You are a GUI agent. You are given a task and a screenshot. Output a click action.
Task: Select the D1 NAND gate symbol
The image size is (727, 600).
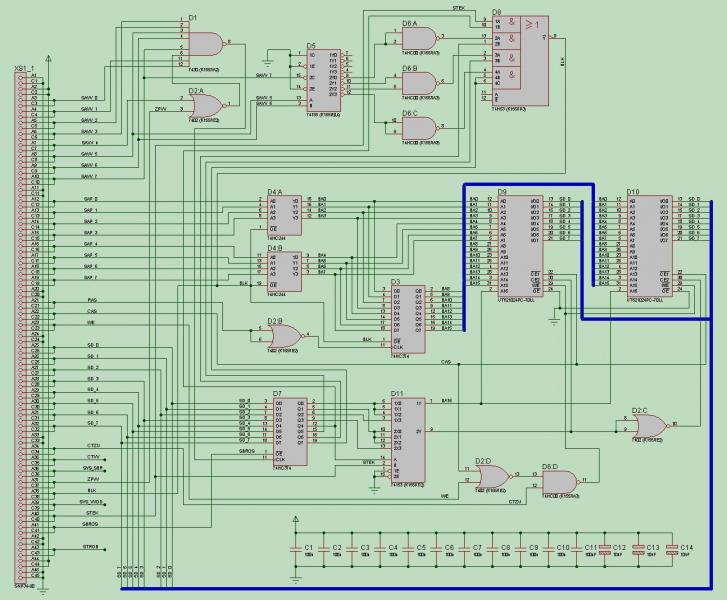204,44
